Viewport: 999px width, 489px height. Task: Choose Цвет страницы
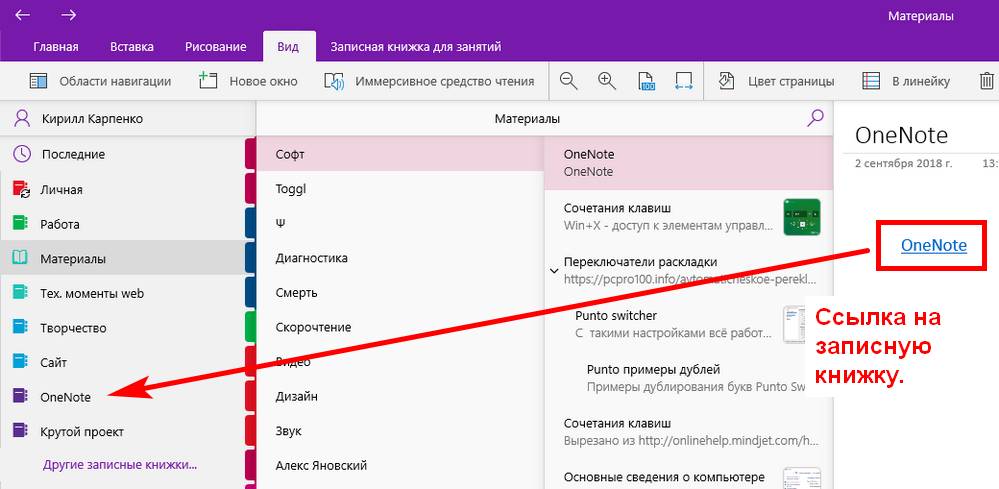point(776,82)
